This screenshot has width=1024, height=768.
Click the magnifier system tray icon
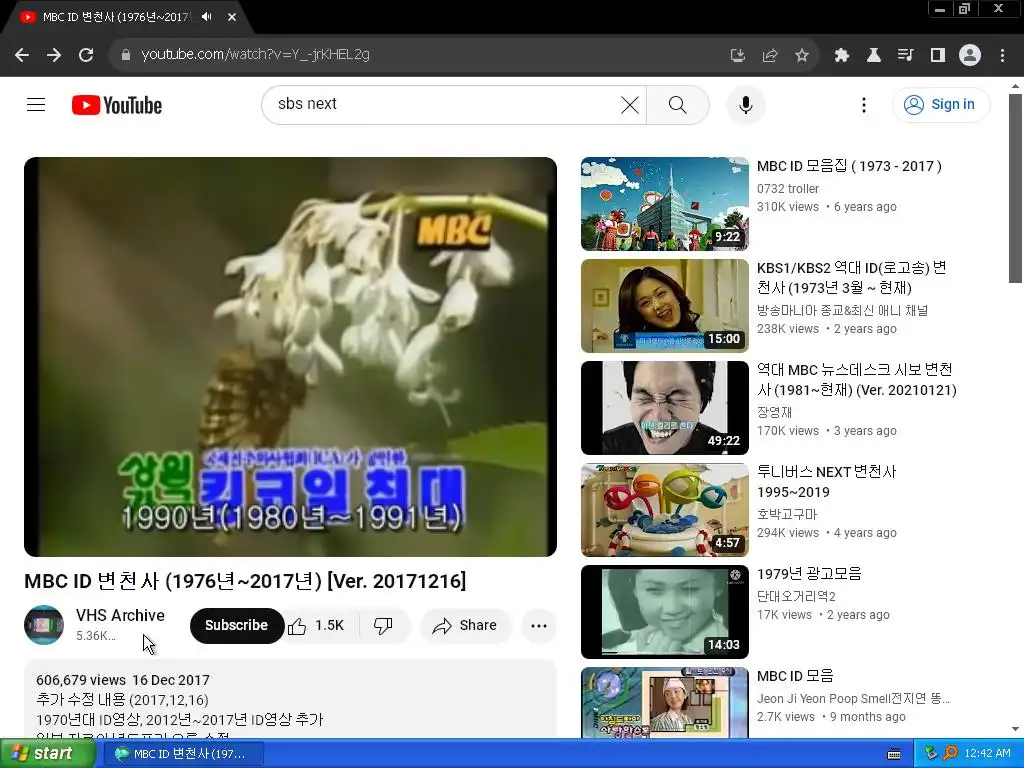(950, 753)
